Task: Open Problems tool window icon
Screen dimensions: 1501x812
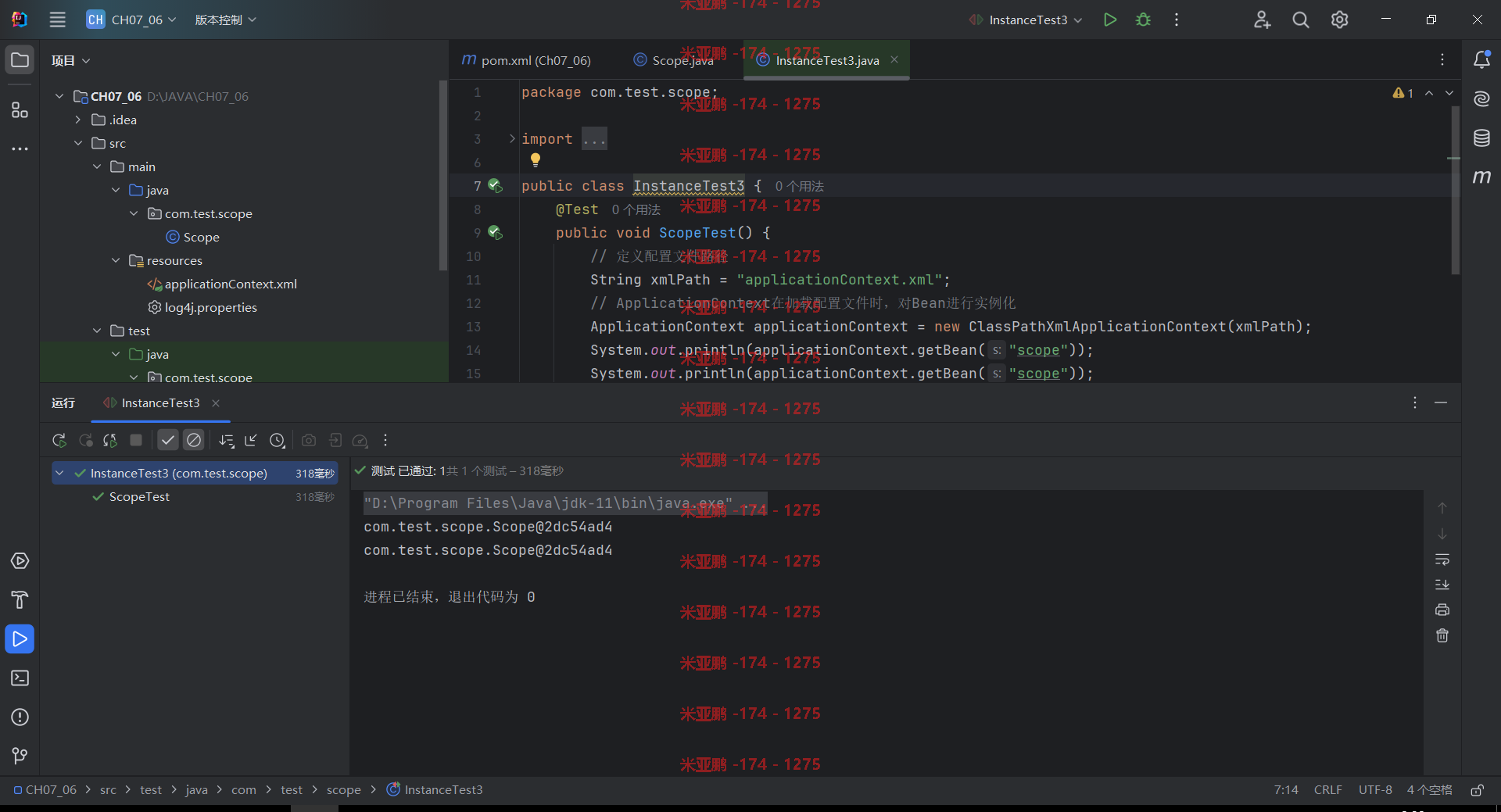Action: click(20, 717)
